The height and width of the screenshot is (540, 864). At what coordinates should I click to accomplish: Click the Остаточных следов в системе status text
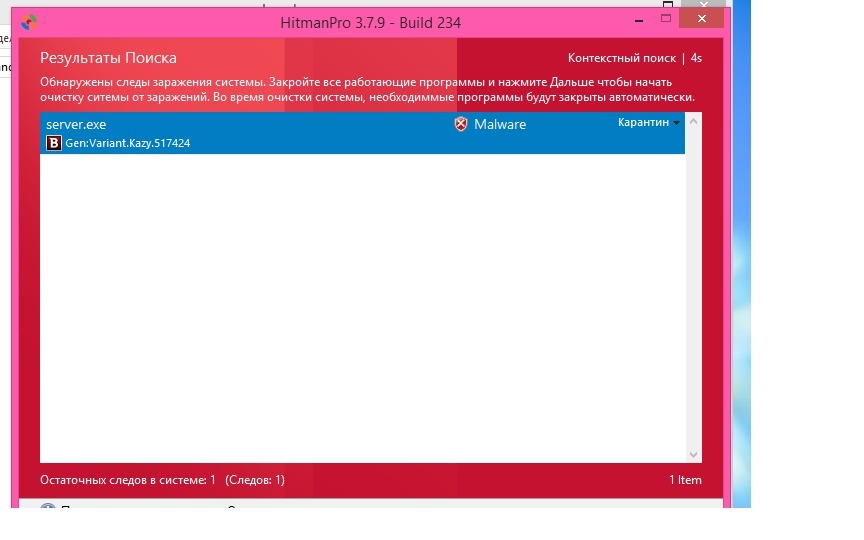tap(128, 480)
